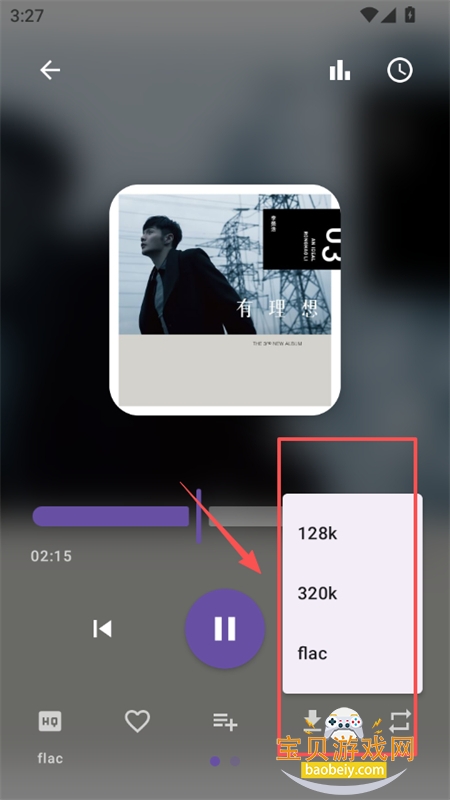Tap the download icon

(312, 721)
